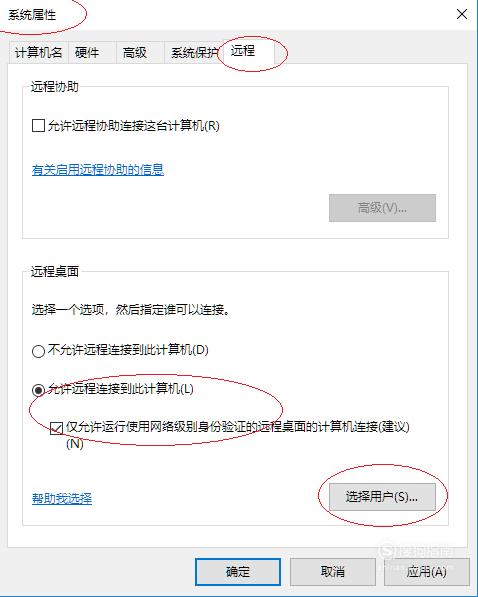Viewport: 478px width, 597px height.
Task: Click the 取消 button
Action: click(x=333, y=571)
